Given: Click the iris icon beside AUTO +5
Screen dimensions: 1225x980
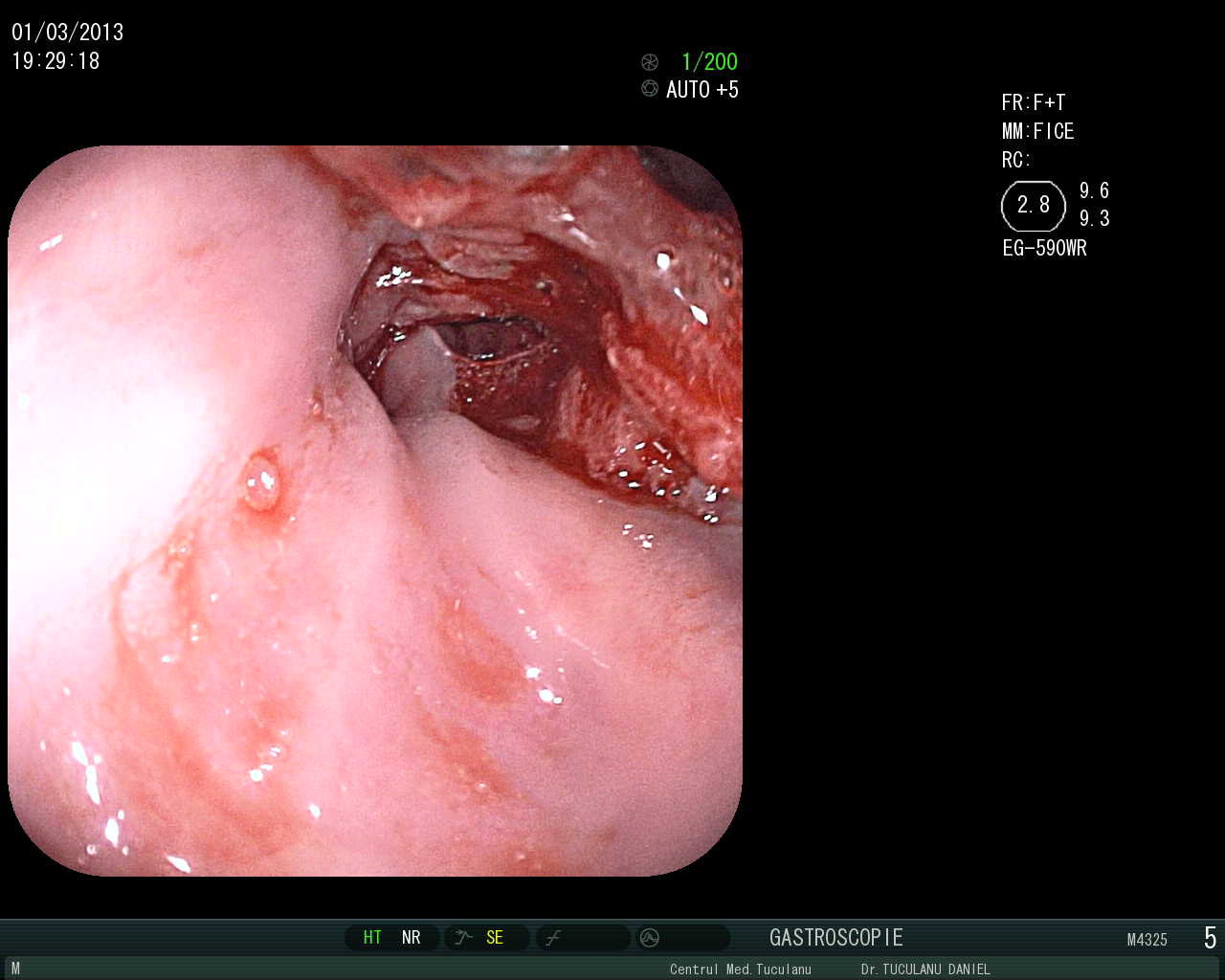Looking at the screenshot, I should pyautogui.click(x=650, y=89).
